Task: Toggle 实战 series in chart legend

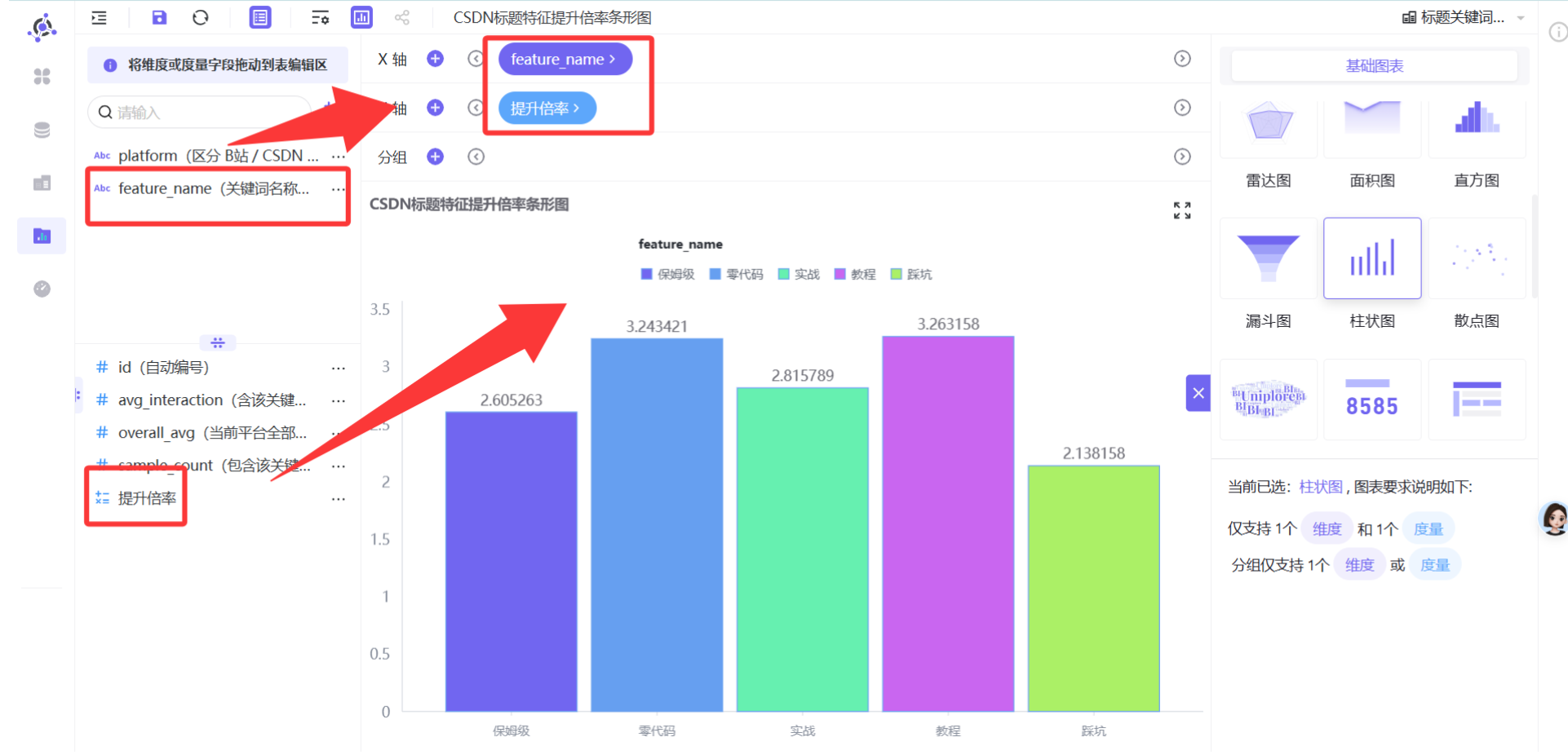Action: [x=799, y=274]
